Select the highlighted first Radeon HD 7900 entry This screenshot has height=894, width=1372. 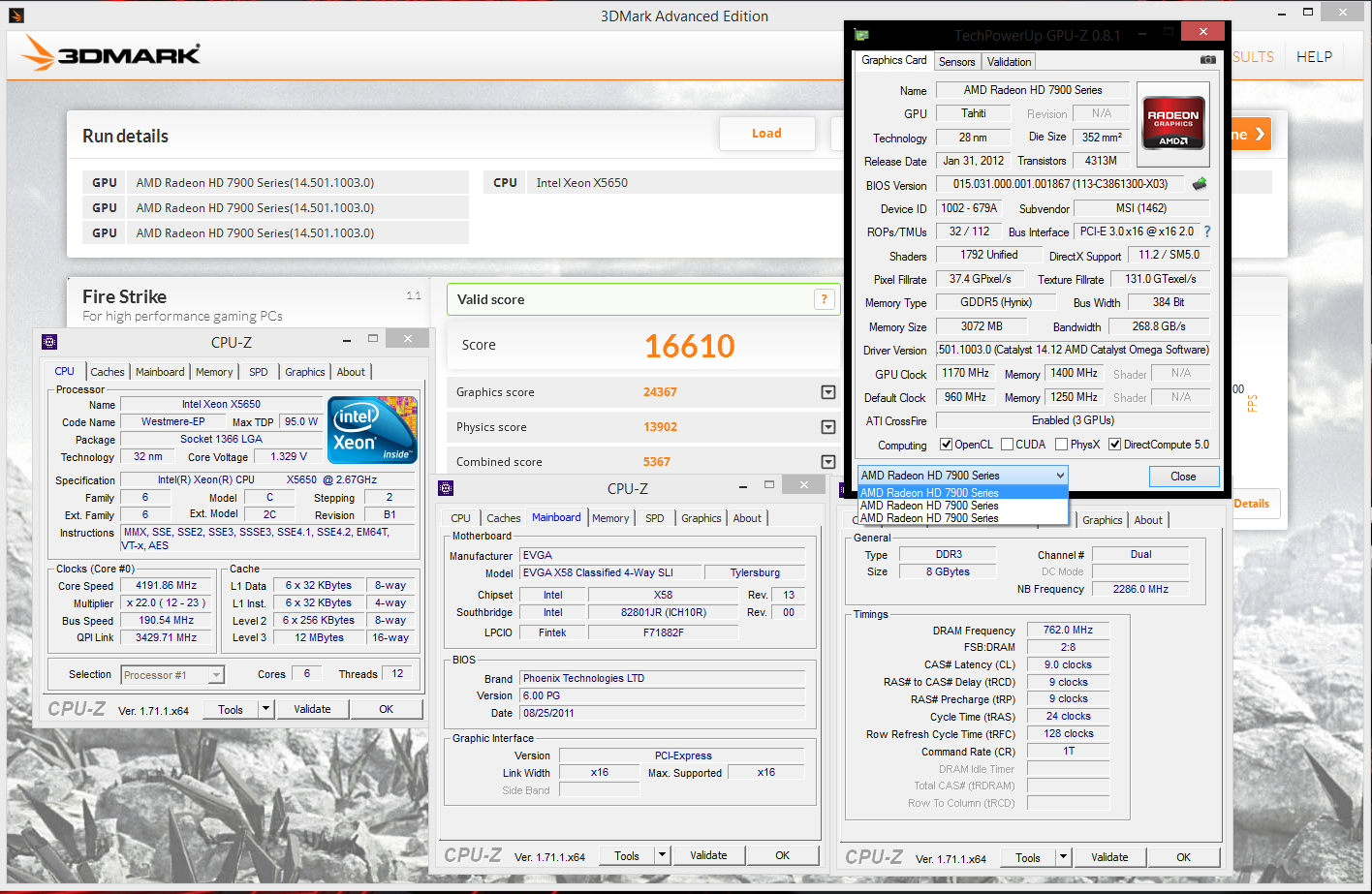click(963, 493)
